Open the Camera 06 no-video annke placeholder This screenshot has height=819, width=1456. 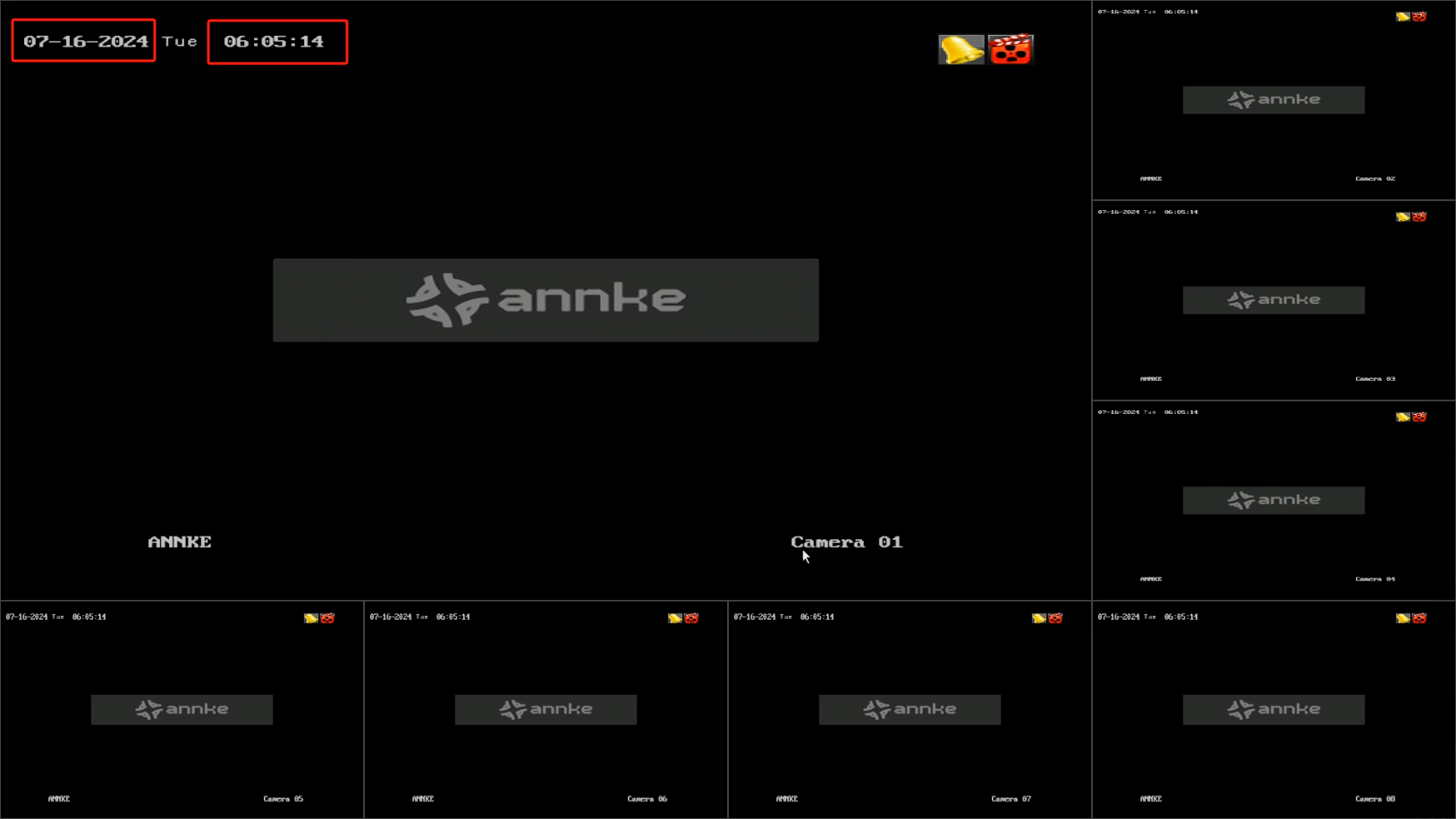click(546, 710)
